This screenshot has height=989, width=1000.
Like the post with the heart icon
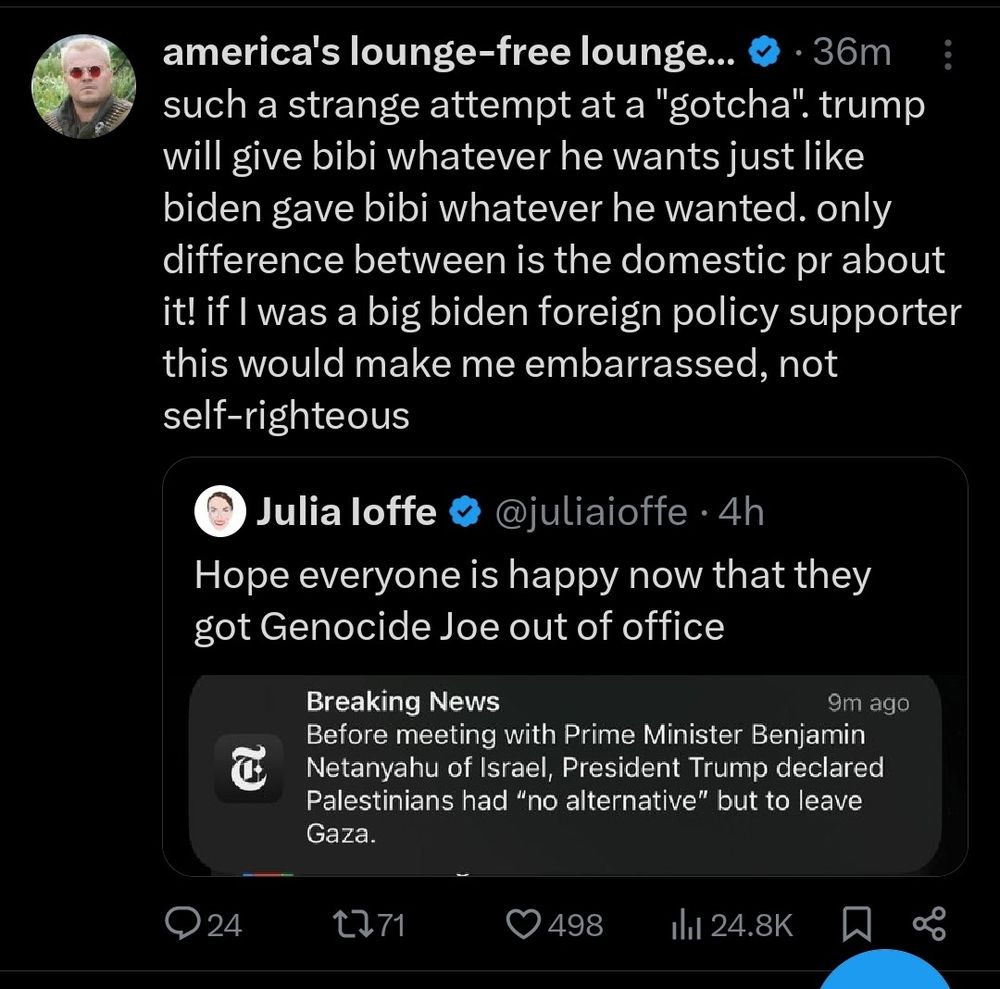coord(524,924)
